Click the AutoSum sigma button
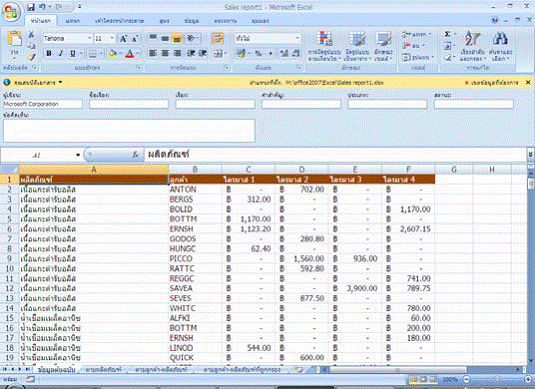Image resolution: width=535 pixels, height=389 pixels. coord(448,34)
